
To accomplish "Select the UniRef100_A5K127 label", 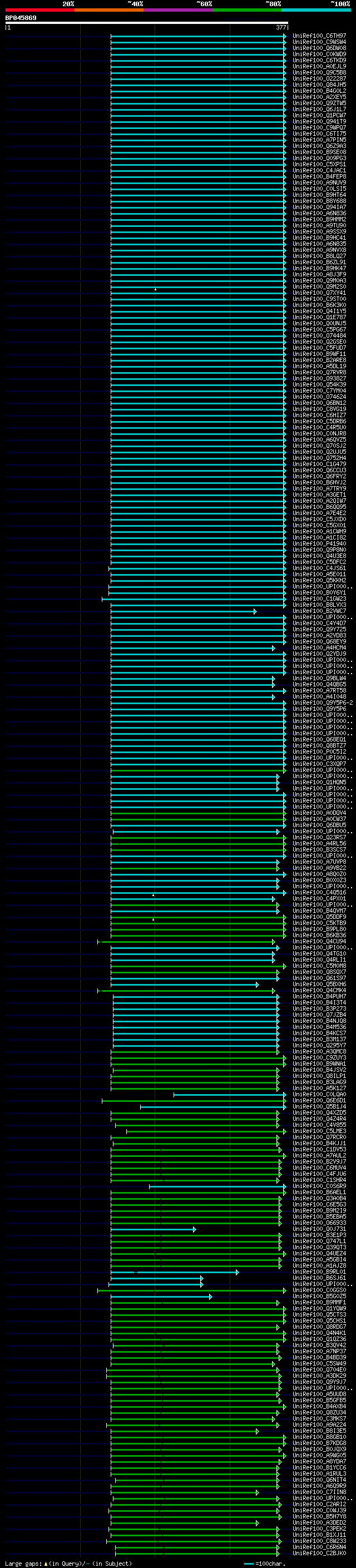I will pyautogui.click(x=319, y=1088).
